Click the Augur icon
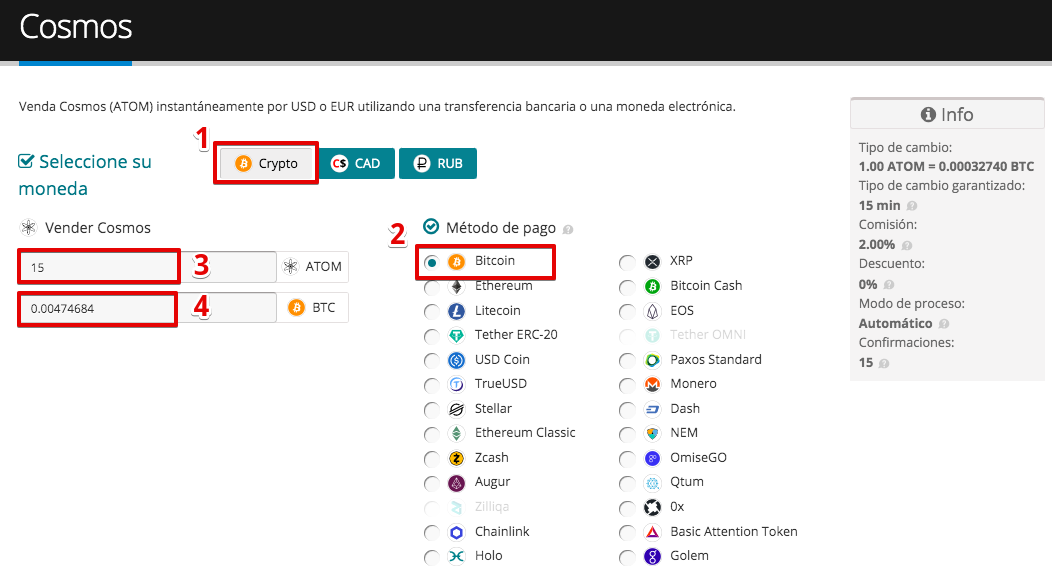The width and height of the screenshot is (1052, 568). tap(456, 483)
